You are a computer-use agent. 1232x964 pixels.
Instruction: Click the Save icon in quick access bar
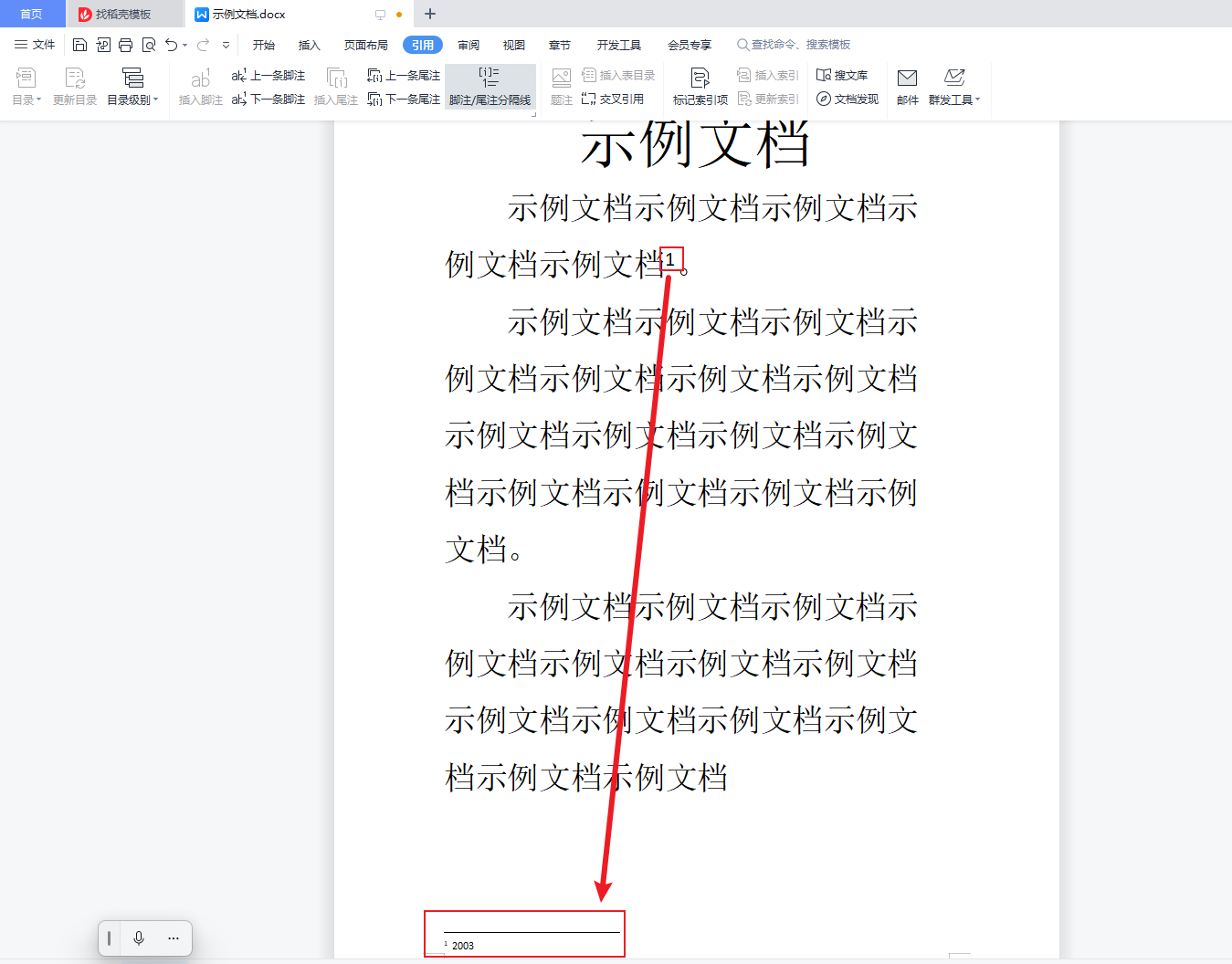coord(79,44)
